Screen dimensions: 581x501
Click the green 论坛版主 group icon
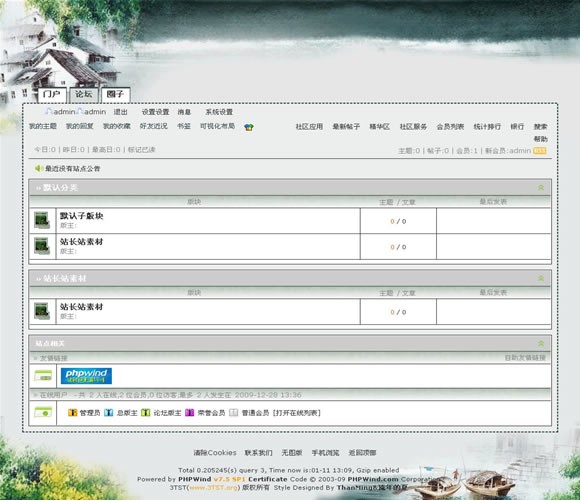point(146,412)
